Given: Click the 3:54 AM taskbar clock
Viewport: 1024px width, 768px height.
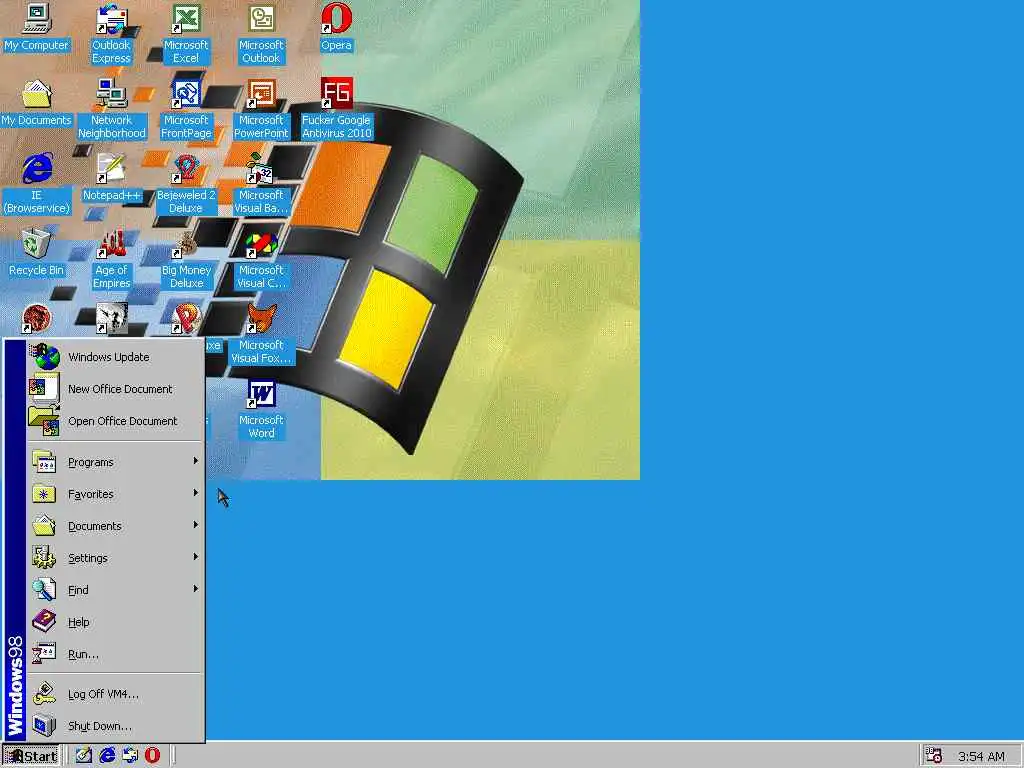Looking at the screenshot, I should click(981, 756).
